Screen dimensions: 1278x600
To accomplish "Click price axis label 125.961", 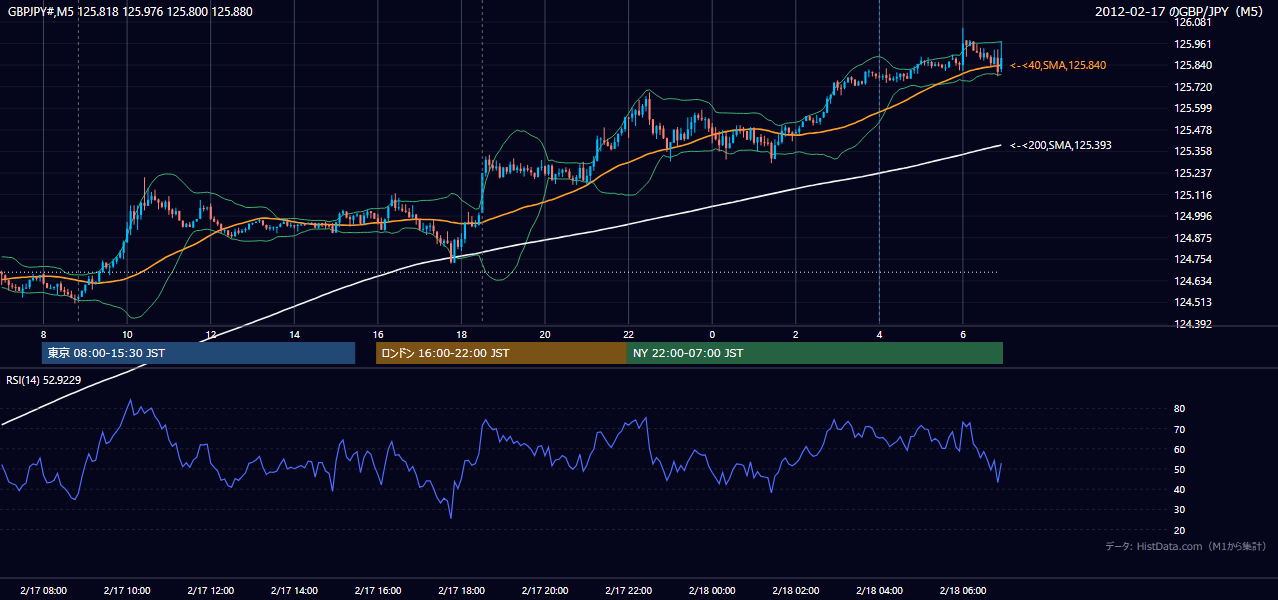I will point(1194,44).
